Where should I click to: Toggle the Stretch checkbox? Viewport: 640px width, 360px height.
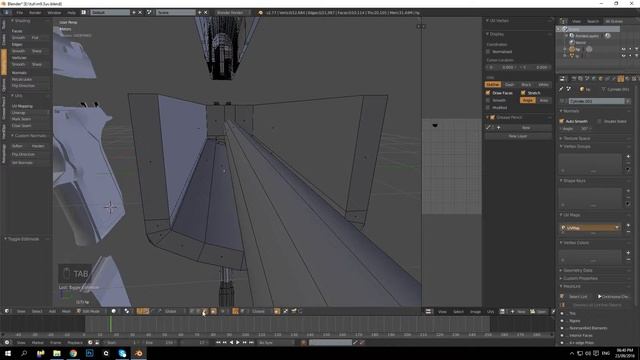tap(523, 93)
